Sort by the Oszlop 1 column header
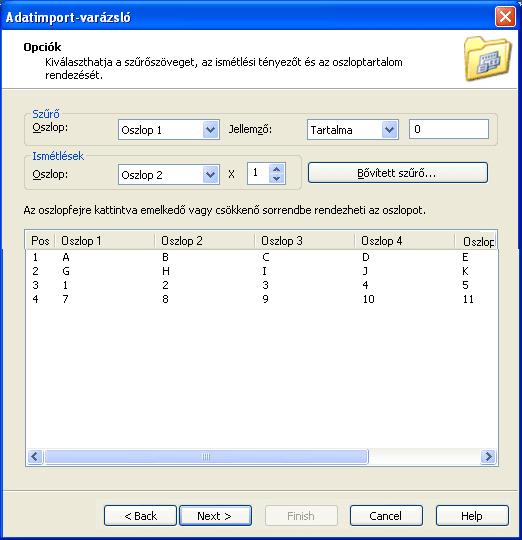The height and width of the screenshot is (540, 522). [x=105, y=240]
